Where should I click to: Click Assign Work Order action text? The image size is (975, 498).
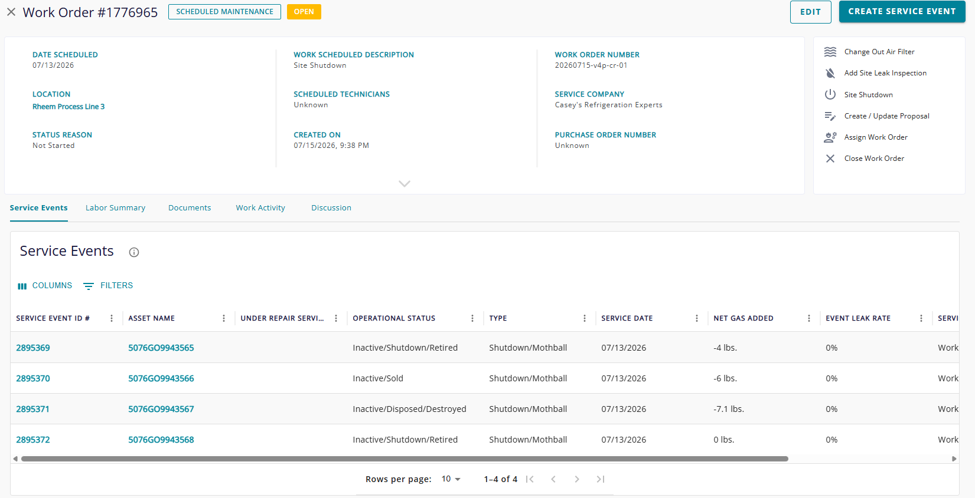point(876,137)
